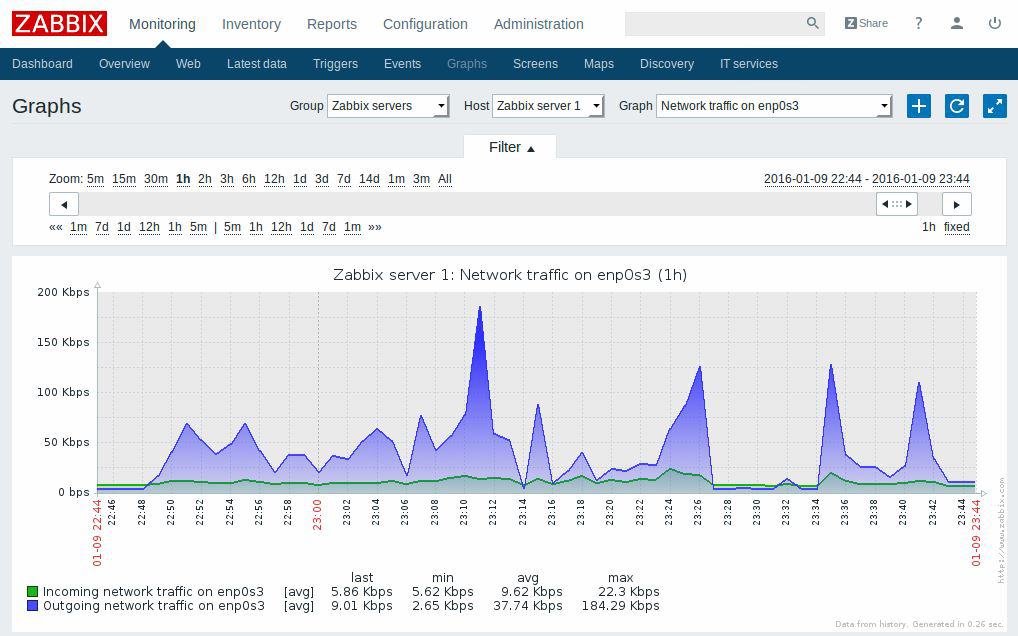
Task: Click the ZABBIX logo
Action: 59,24
